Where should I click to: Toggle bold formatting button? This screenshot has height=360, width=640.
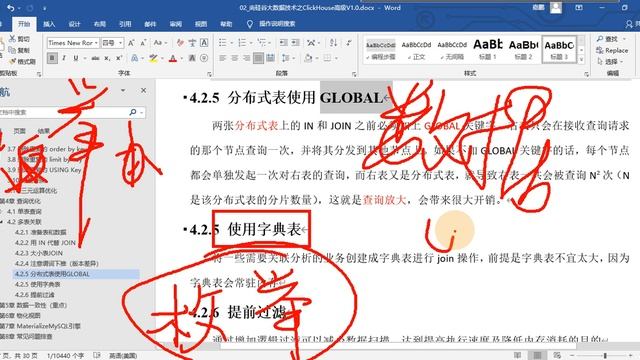[x=52, y=58]
